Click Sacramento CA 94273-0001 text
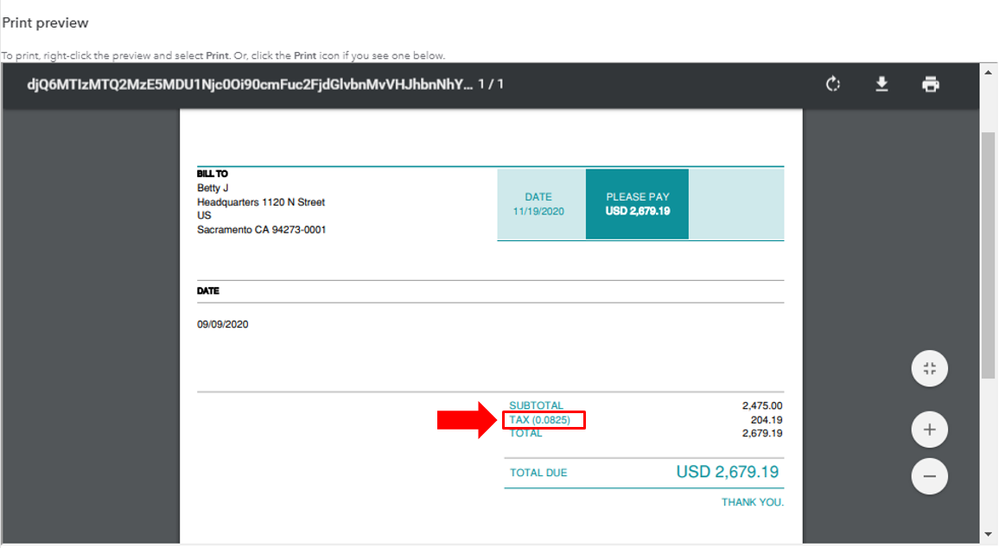 point(261,229)
